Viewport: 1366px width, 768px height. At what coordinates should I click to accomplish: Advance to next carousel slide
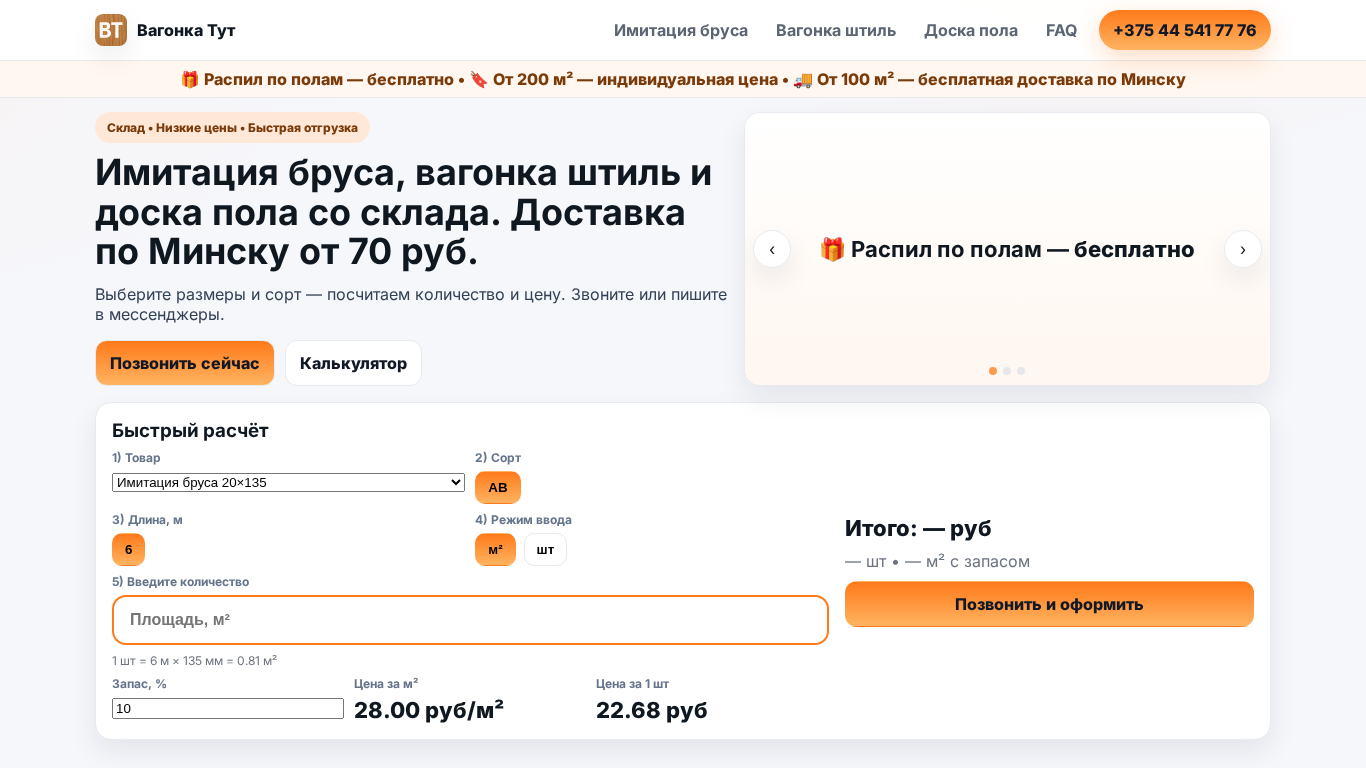point(1242,249)
